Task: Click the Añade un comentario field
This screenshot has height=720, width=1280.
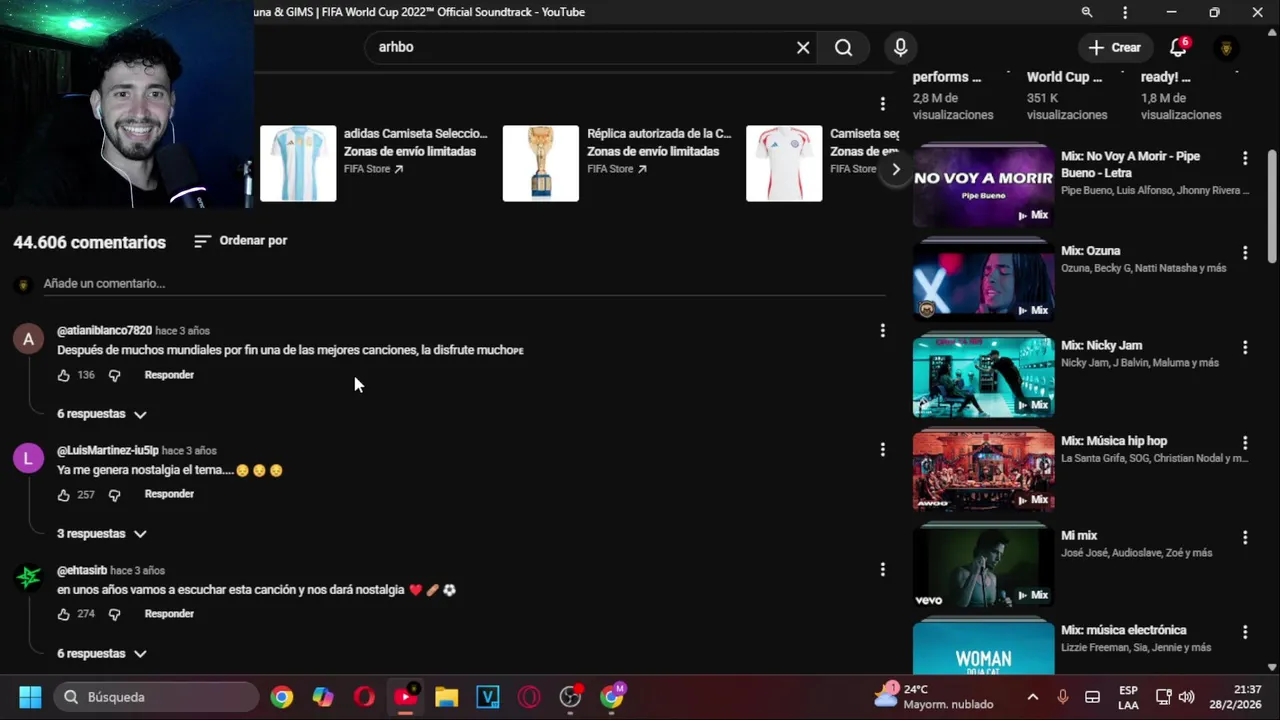Action: (x=464, y=284)
